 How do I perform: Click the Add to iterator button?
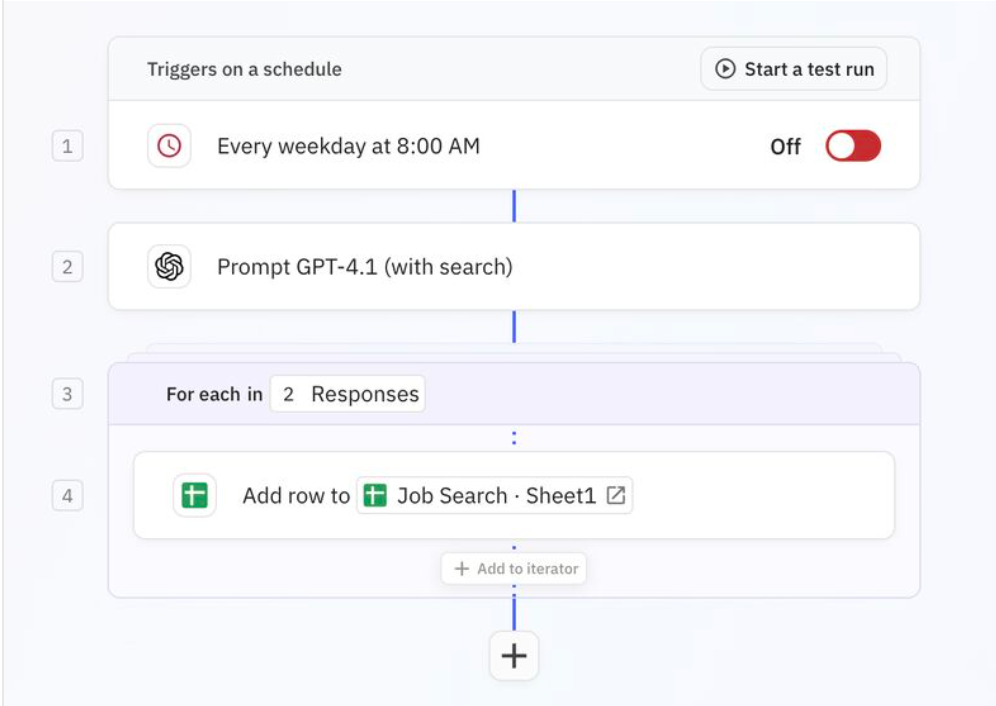click(514, 568)
